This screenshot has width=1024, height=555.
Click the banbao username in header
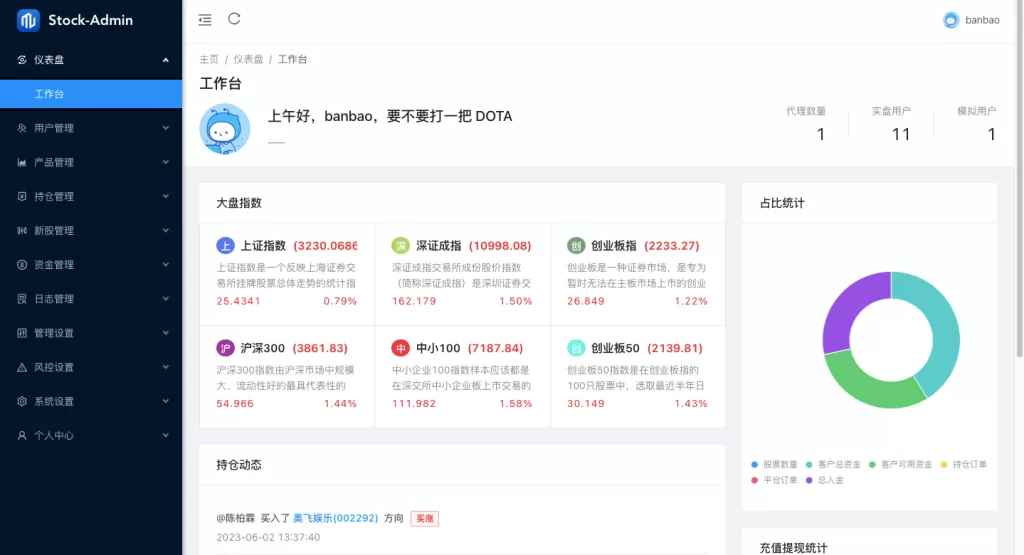pyautogui.click(x=982, y=20)
